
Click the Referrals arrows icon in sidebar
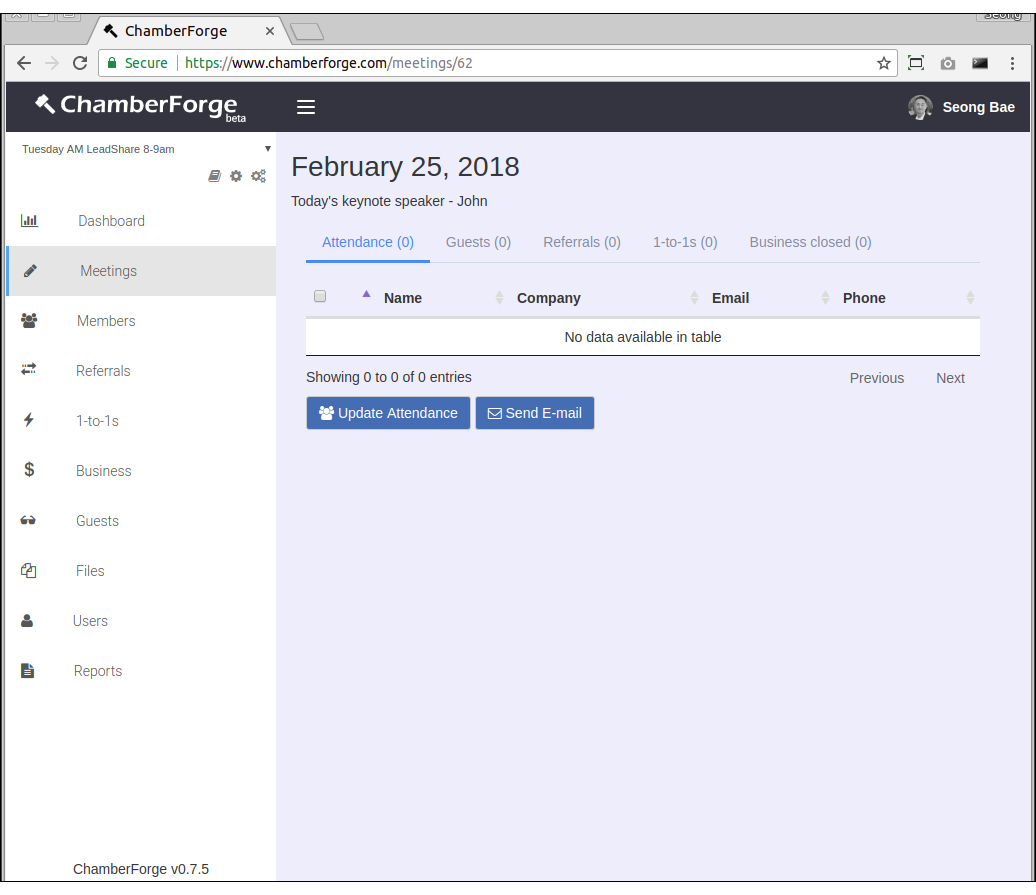(29, 370)
